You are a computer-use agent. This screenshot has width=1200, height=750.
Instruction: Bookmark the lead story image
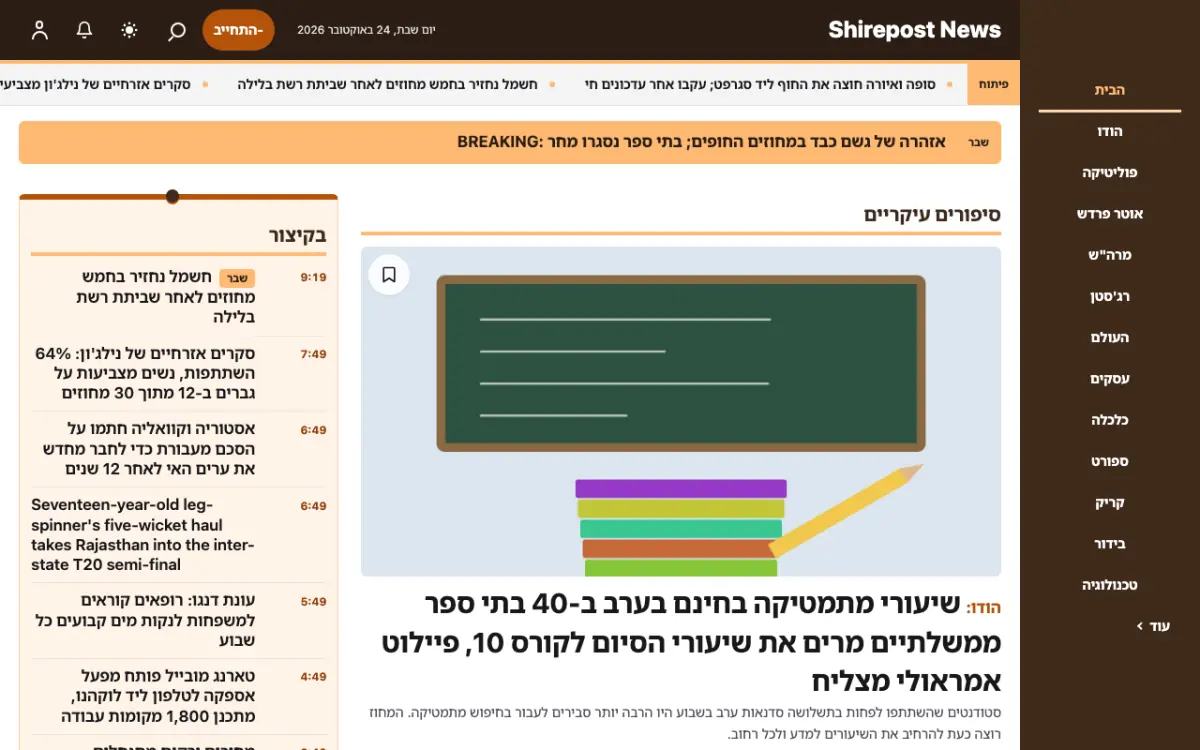pyautogui.click(x=389, y=274)
